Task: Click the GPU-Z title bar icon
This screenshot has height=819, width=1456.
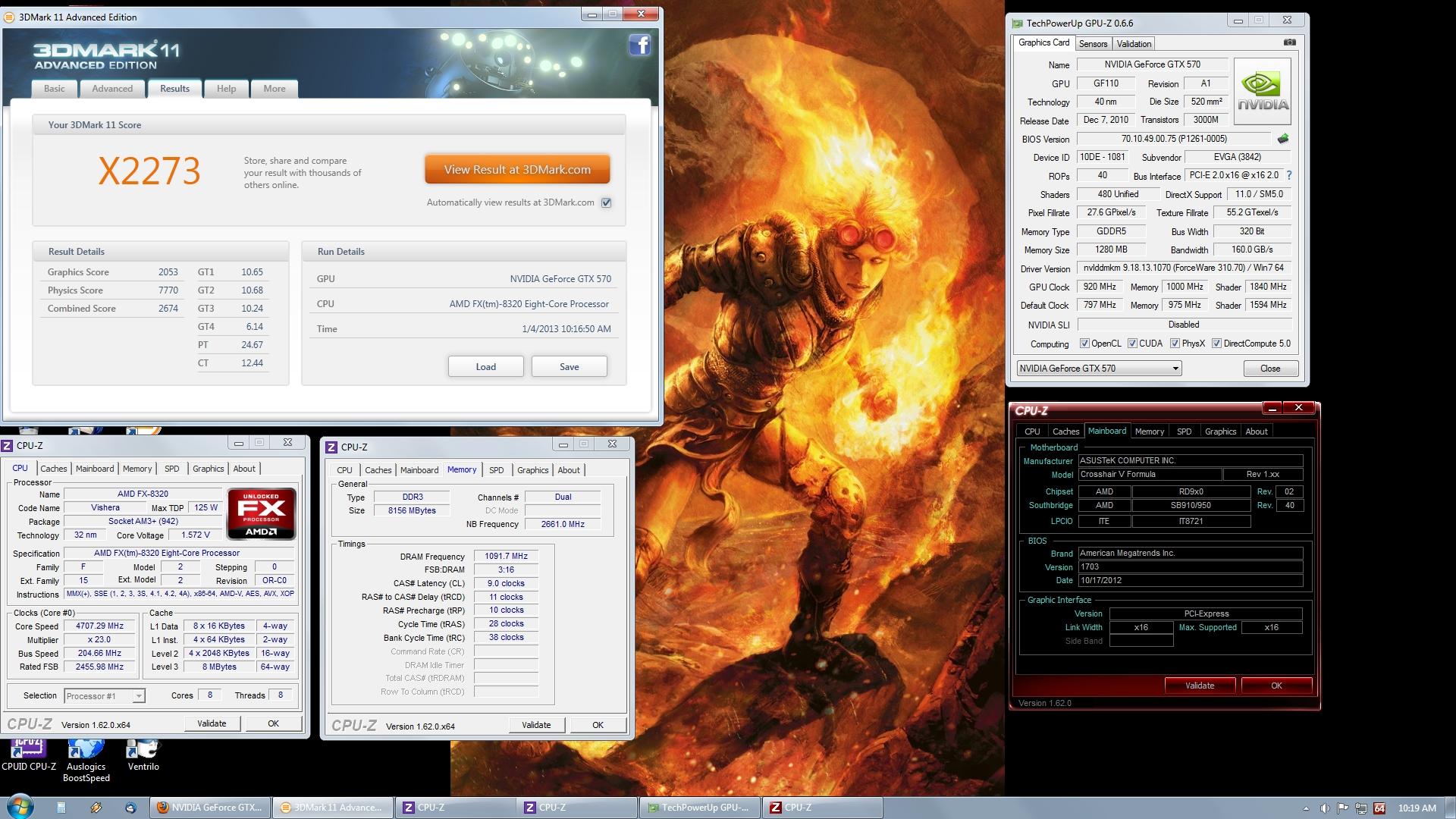Action: tap(1018, 24)
